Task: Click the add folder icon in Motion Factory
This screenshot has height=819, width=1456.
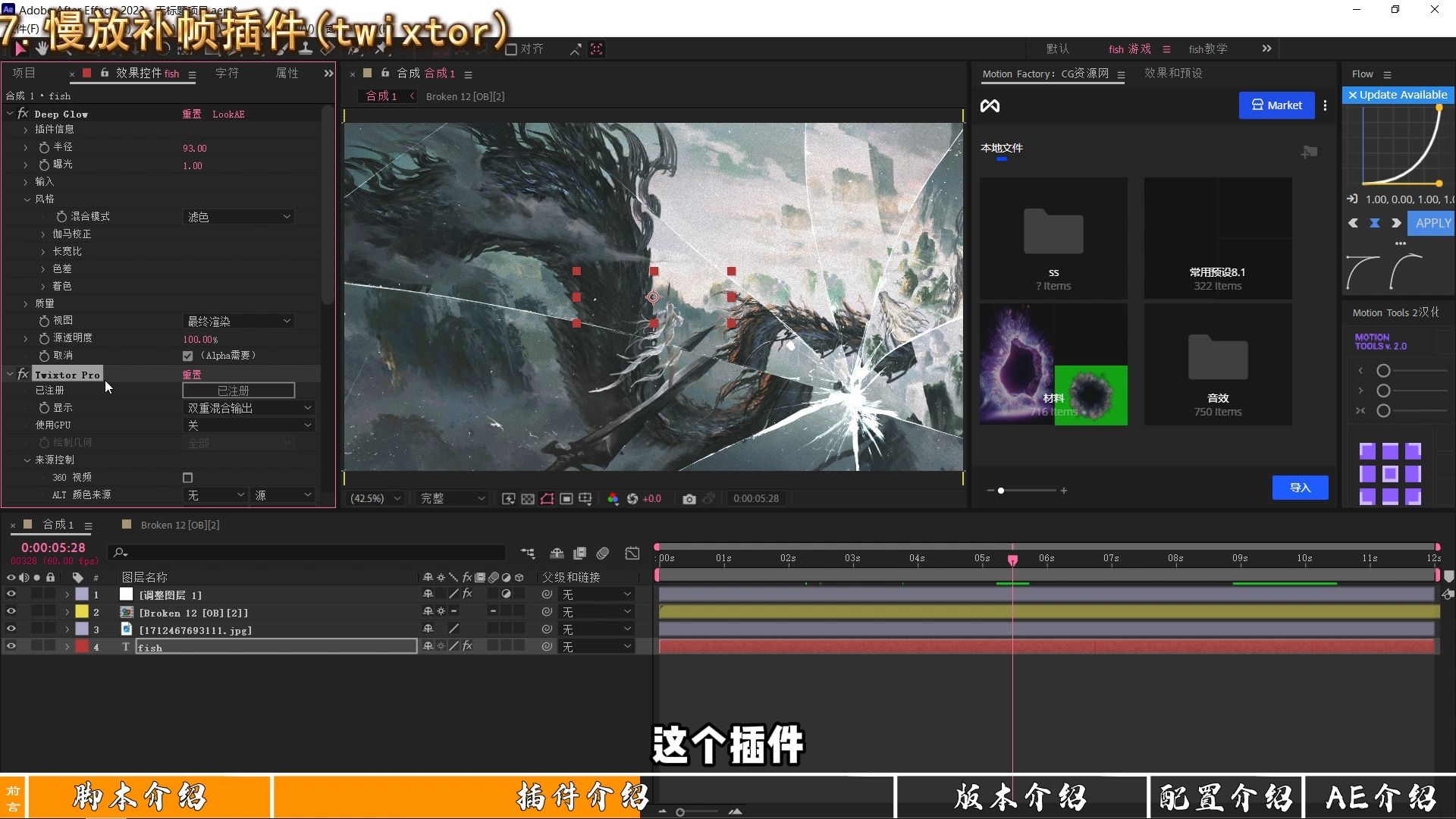Action: pyautogui.click(x=1309, y=152)
